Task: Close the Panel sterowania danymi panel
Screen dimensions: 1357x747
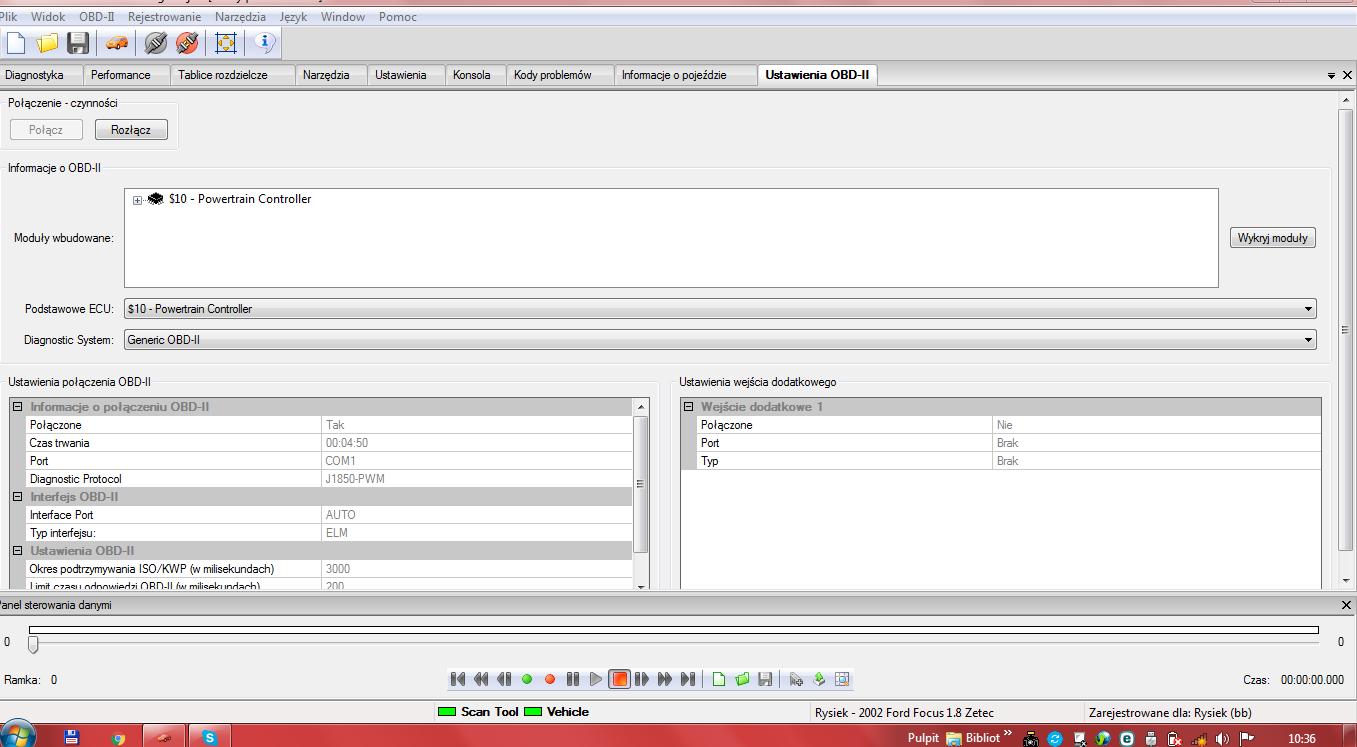Action: (1346, 605)
